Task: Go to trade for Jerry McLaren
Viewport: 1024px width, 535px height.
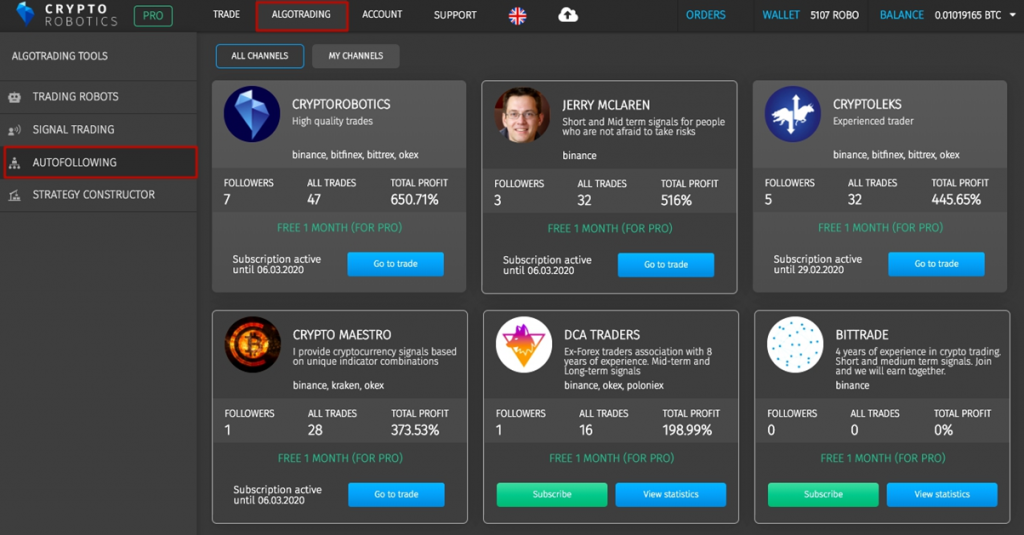Action: click(665, 265)
